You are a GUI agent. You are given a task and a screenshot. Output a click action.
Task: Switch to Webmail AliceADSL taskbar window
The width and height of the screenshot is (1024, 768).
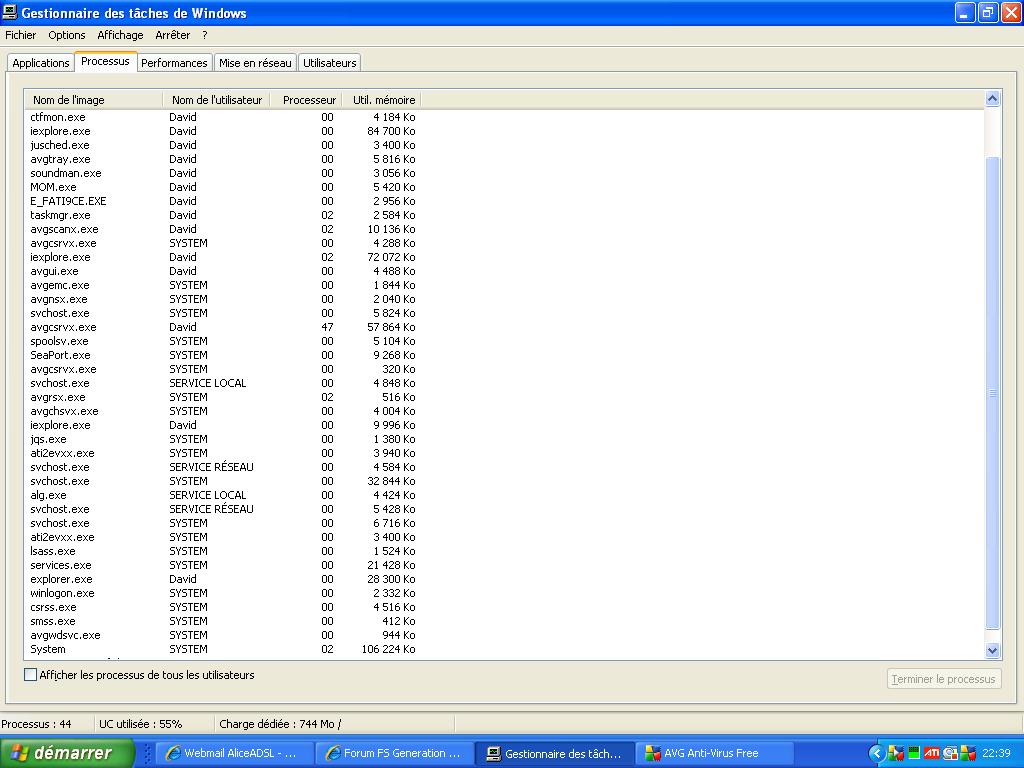(x=235, y=753)
